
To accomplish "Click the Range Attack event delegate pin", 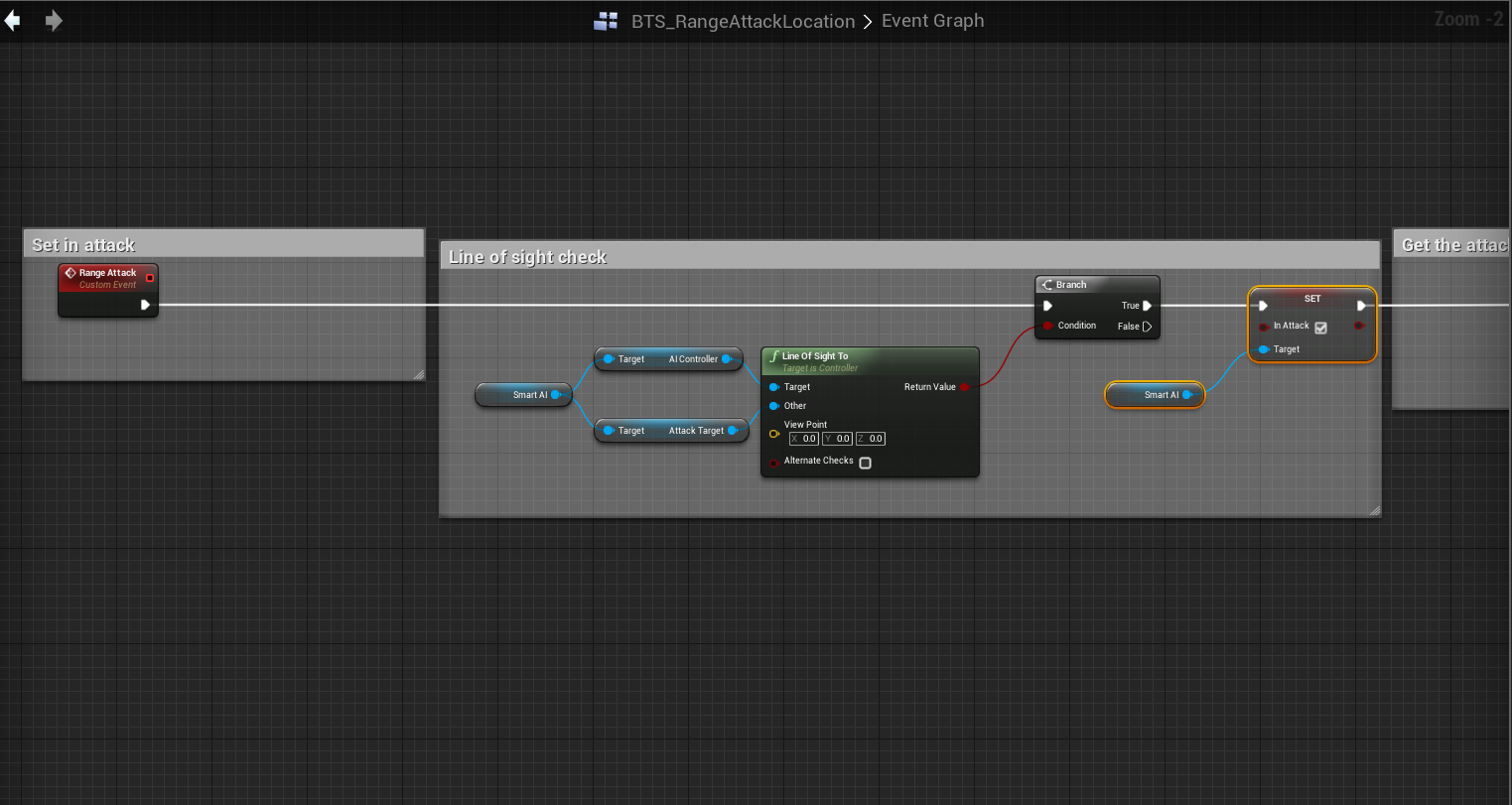I will pos(150,278).
